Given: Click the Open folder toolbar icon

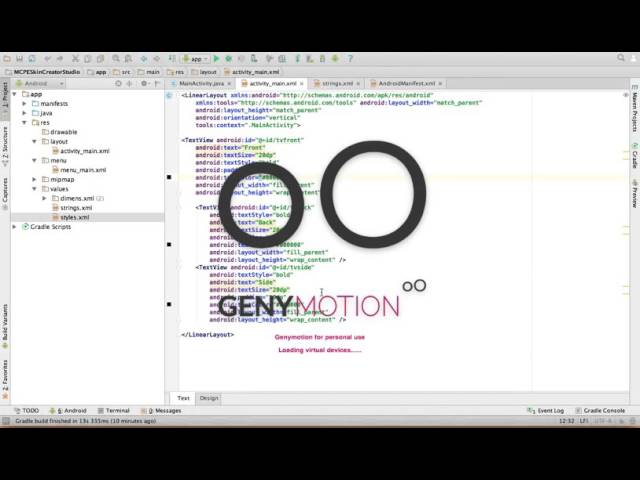Looking at the screenshot, I should click(7, 59).
